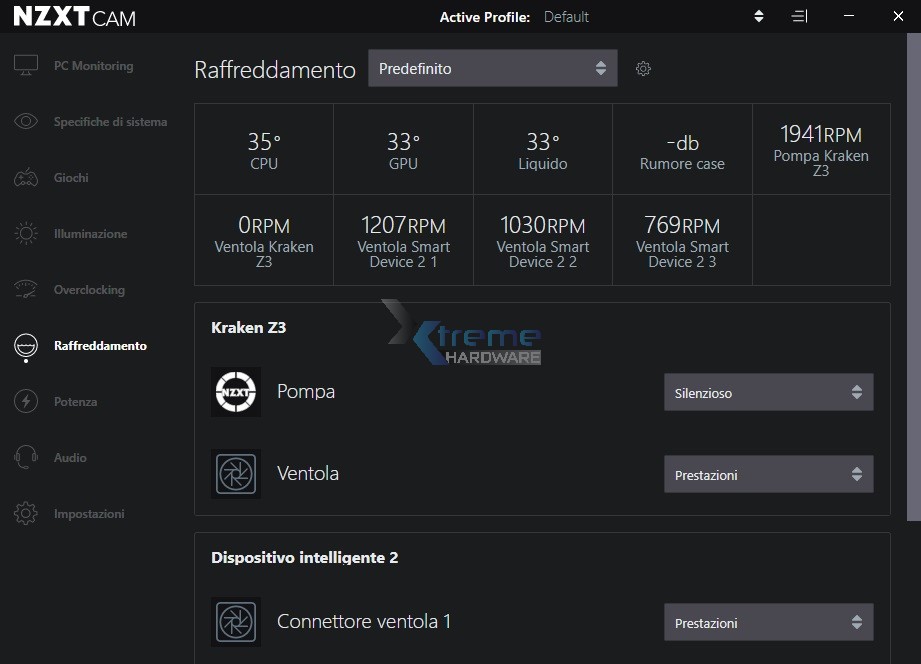Open cooling profile settings gear icon
The height and width of the screenshot is (664, 921).
(x=643, y=69)
